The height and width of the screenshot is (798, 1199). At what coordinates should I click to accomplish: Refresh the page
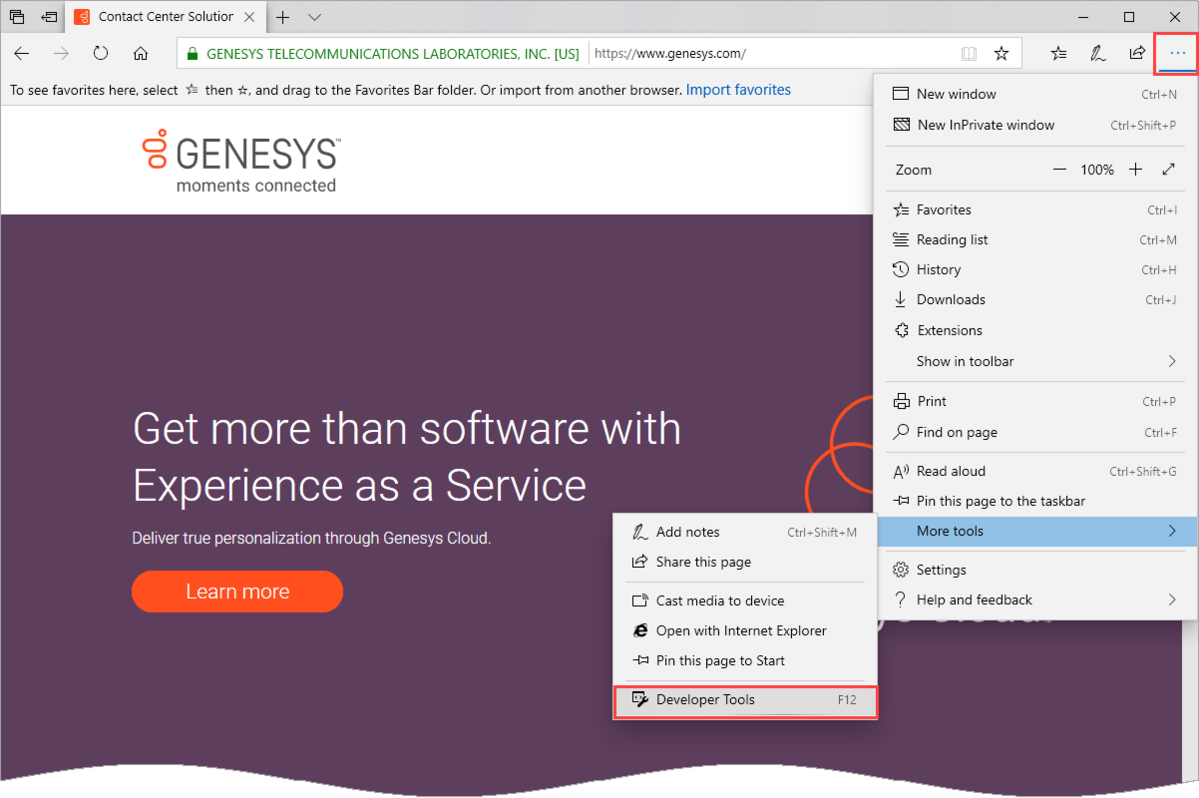[101, 54]
